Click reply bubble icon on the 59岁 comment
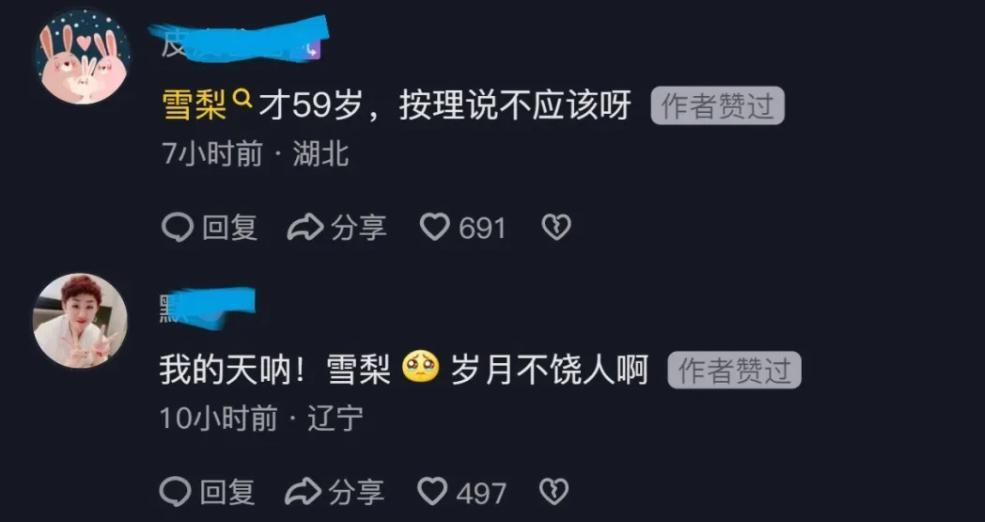The width and height of the screenshot is (985, 522). tap(177, 227)
